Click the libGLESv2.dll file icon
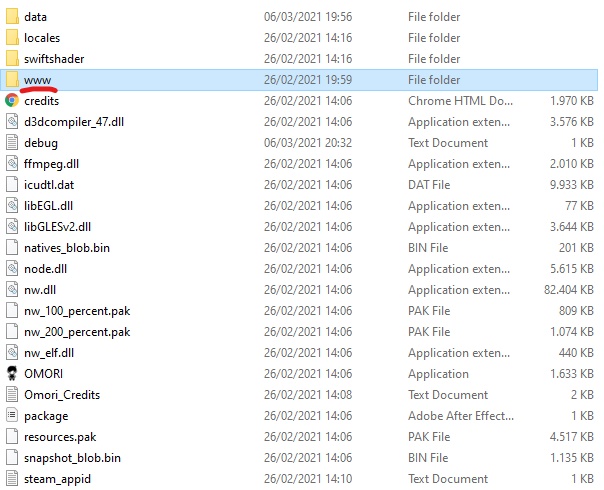604x490 pixels. [12, 227]
